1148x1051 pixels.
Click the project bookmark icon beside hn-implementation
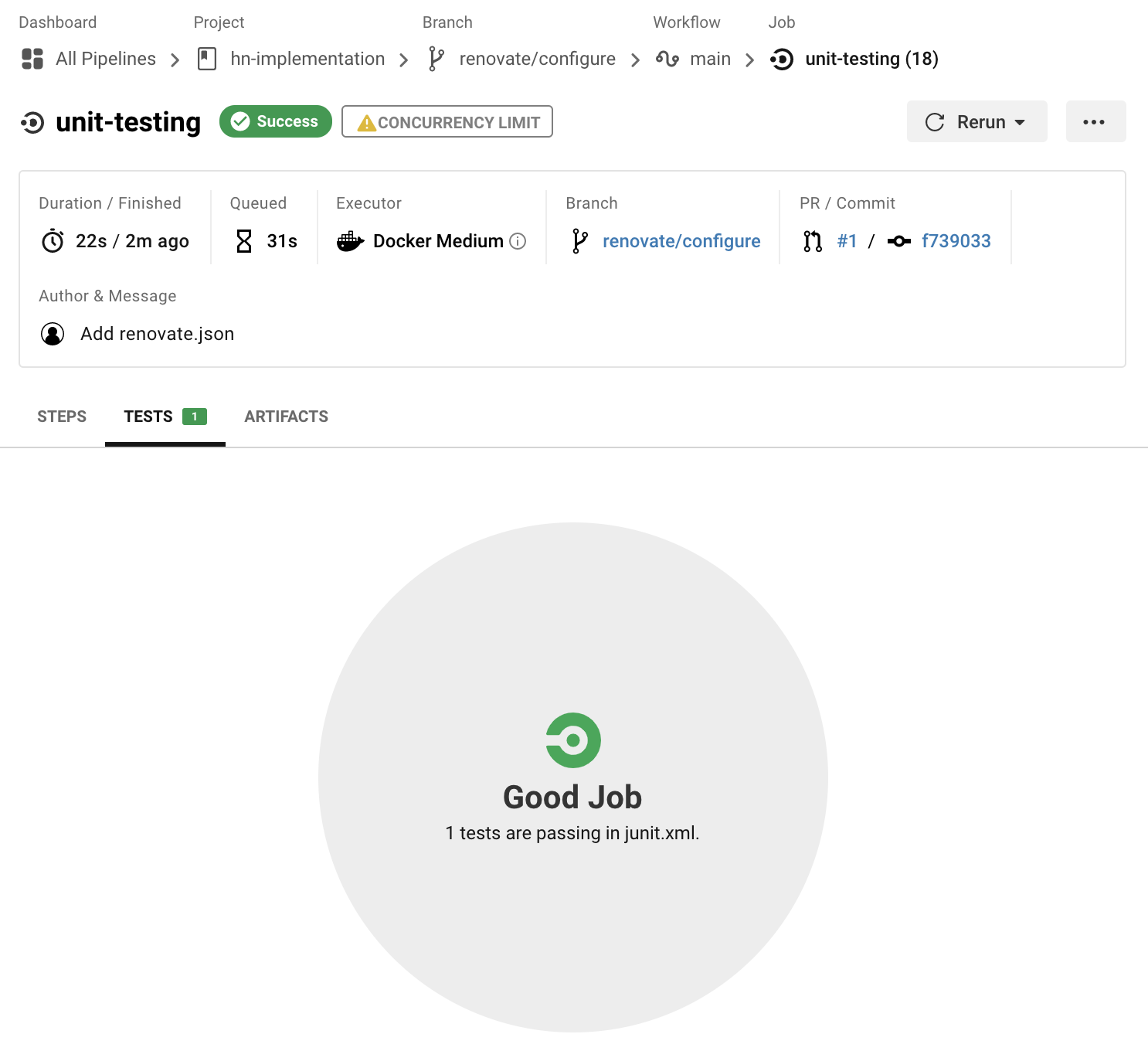coord(207,59)
